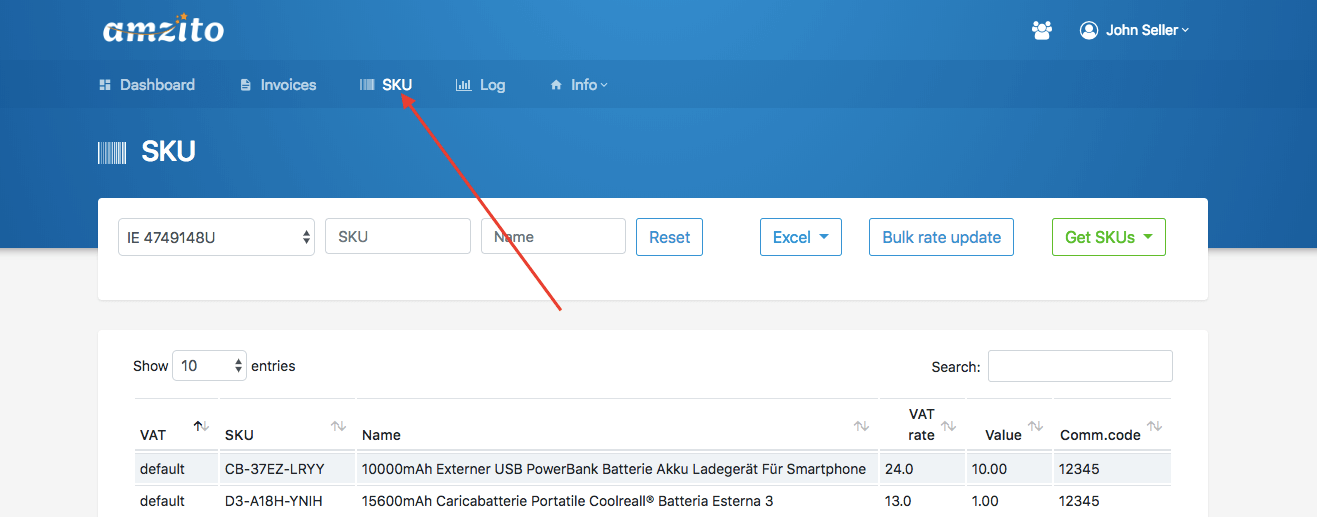
Task: Sort table by VAT column arrows
Action: [201, 426]
